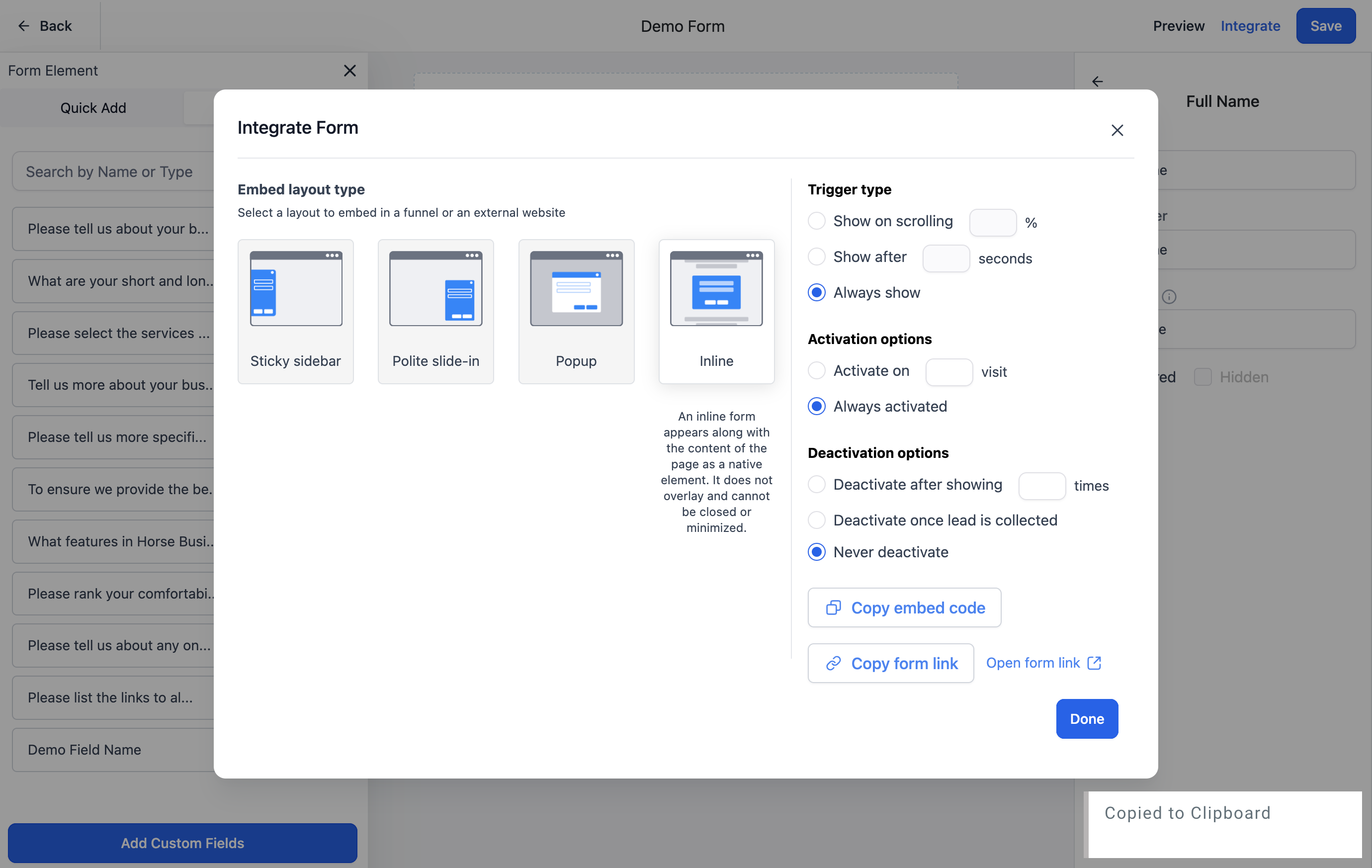Click the Back arrow icon
This screenshot has width=1372, height=868.
(23, 26)
